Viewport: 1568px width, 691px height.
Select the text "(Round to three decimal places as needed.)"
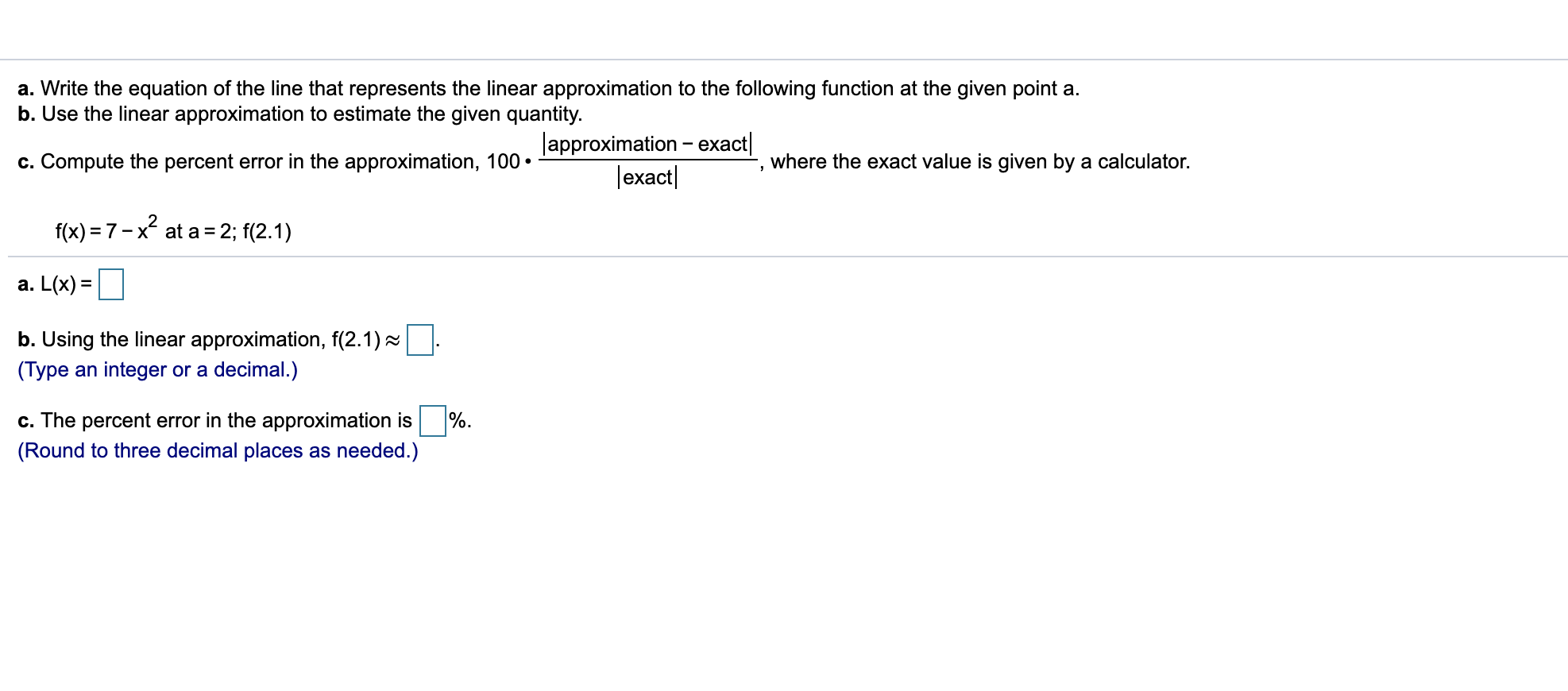click(x=218, y=450)
